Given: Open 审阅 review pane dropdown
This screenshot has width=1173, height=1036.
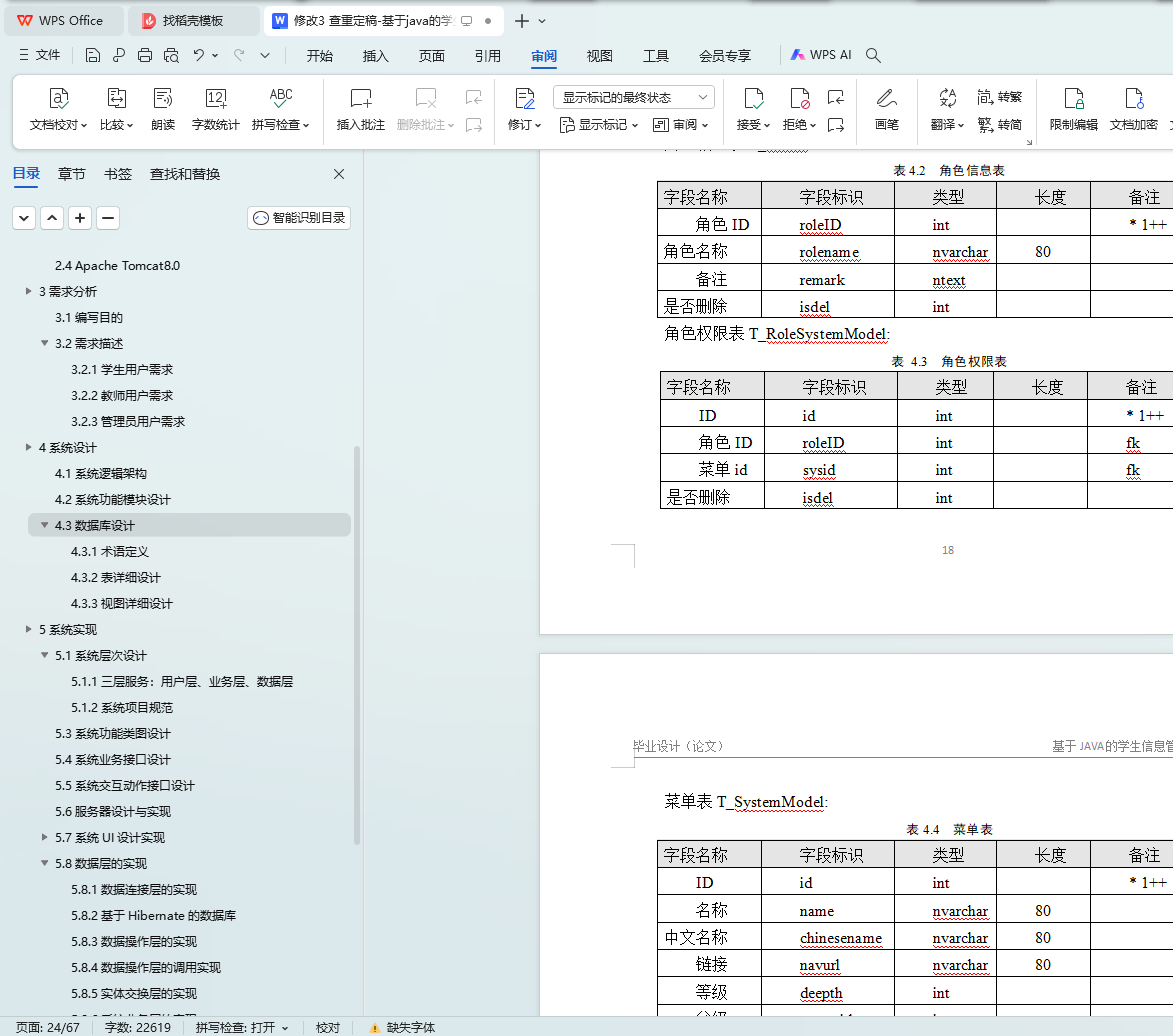Looking at the screenshot, I should click(680, 125).
